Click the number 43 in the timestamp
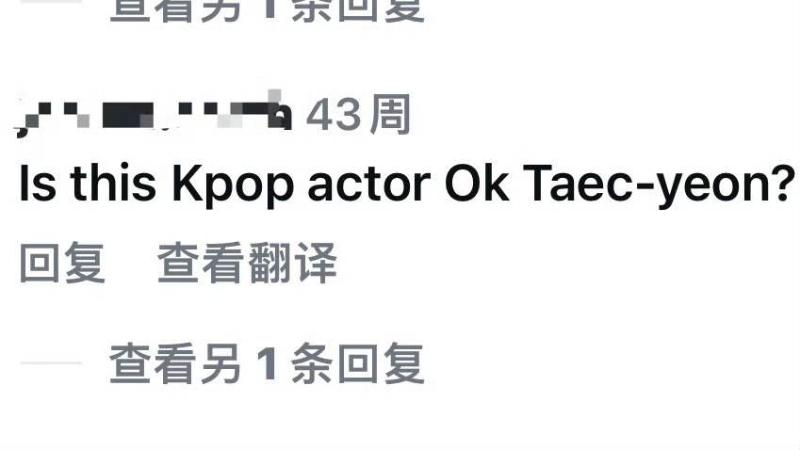The height and width of the screenshot is (450, 800). [333, 115]
